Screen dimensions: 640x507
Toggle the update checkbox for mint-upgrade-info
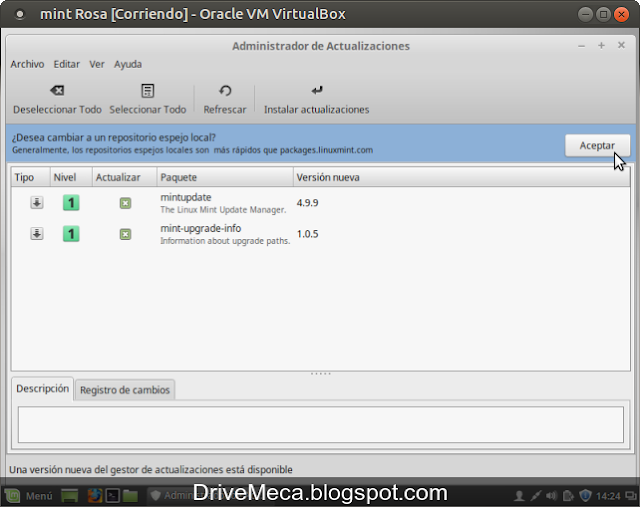tap(125, 234)
